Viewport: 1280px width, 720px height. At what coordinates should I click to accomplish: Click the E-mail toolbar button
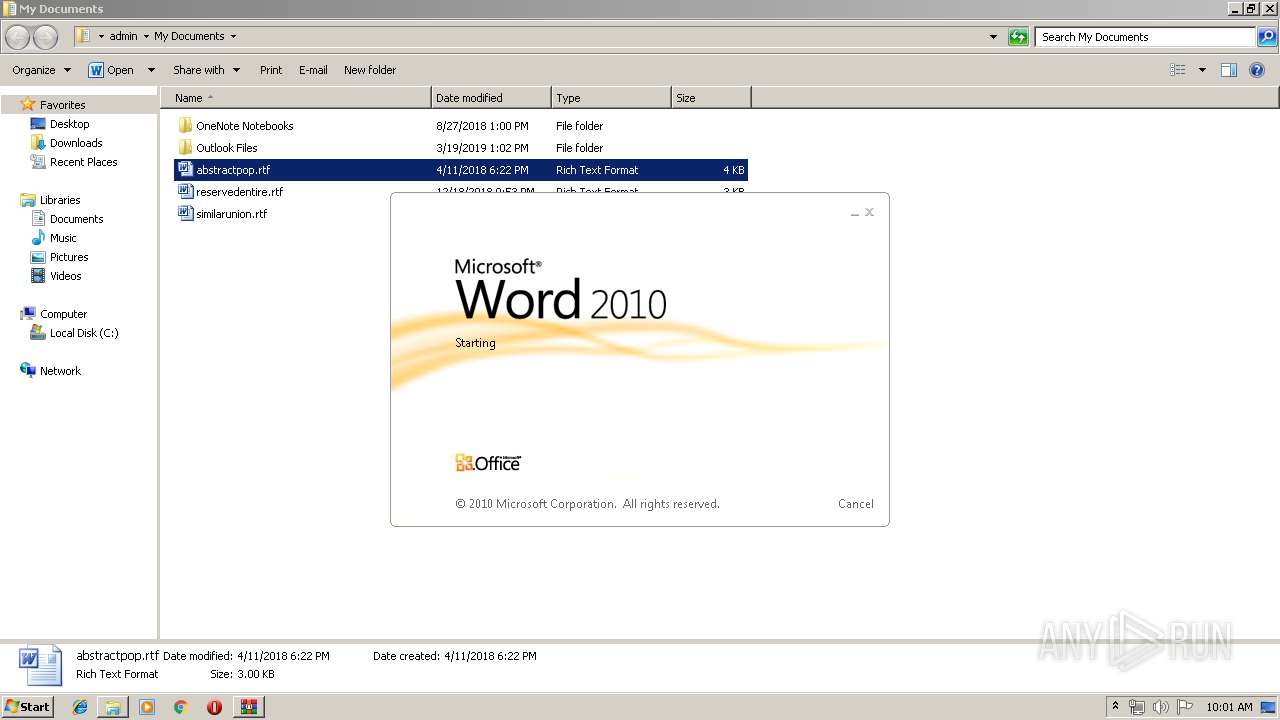313,70
